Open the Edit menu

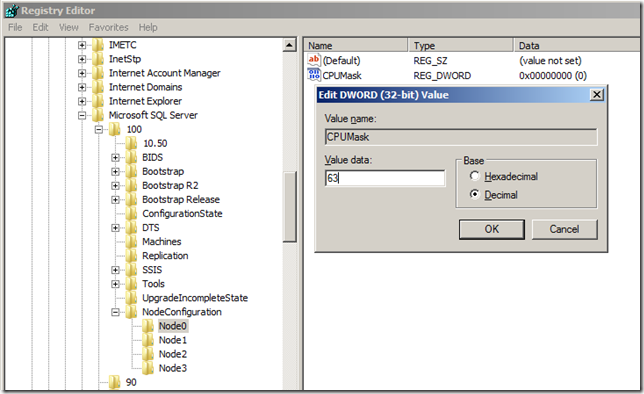[x=40, y=28]
